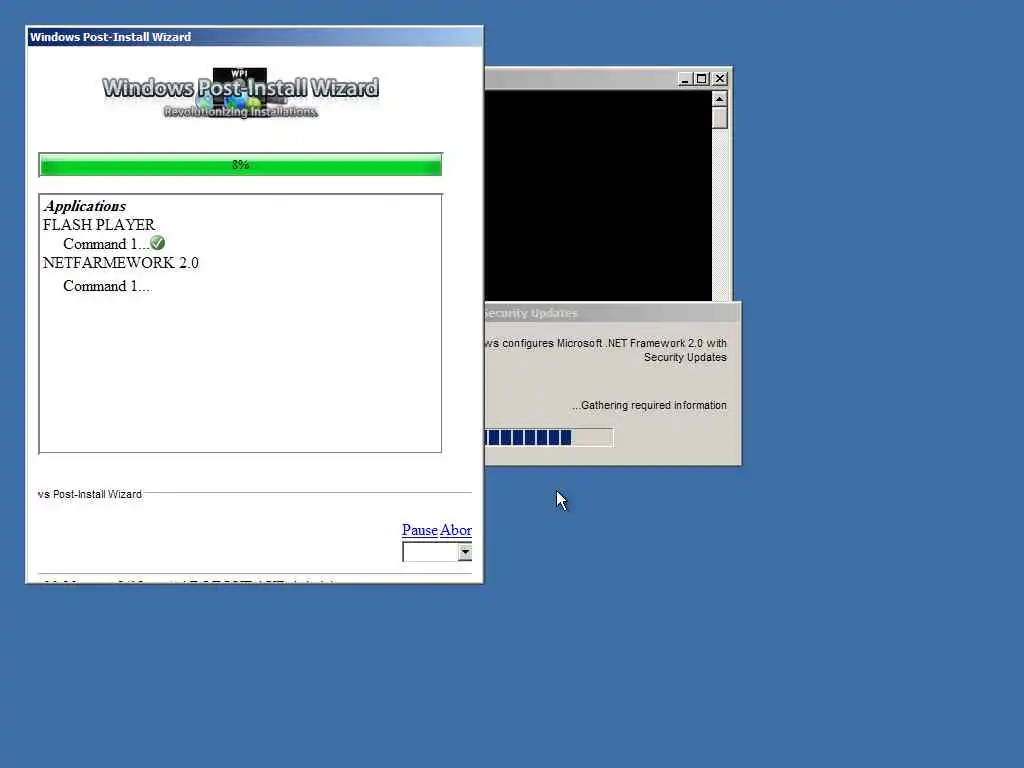Image resolution: width=1024 pixels, height=768 pixels.
Task: Click the Windows Post-Install Wizard title bar
Action: [255, 37]
